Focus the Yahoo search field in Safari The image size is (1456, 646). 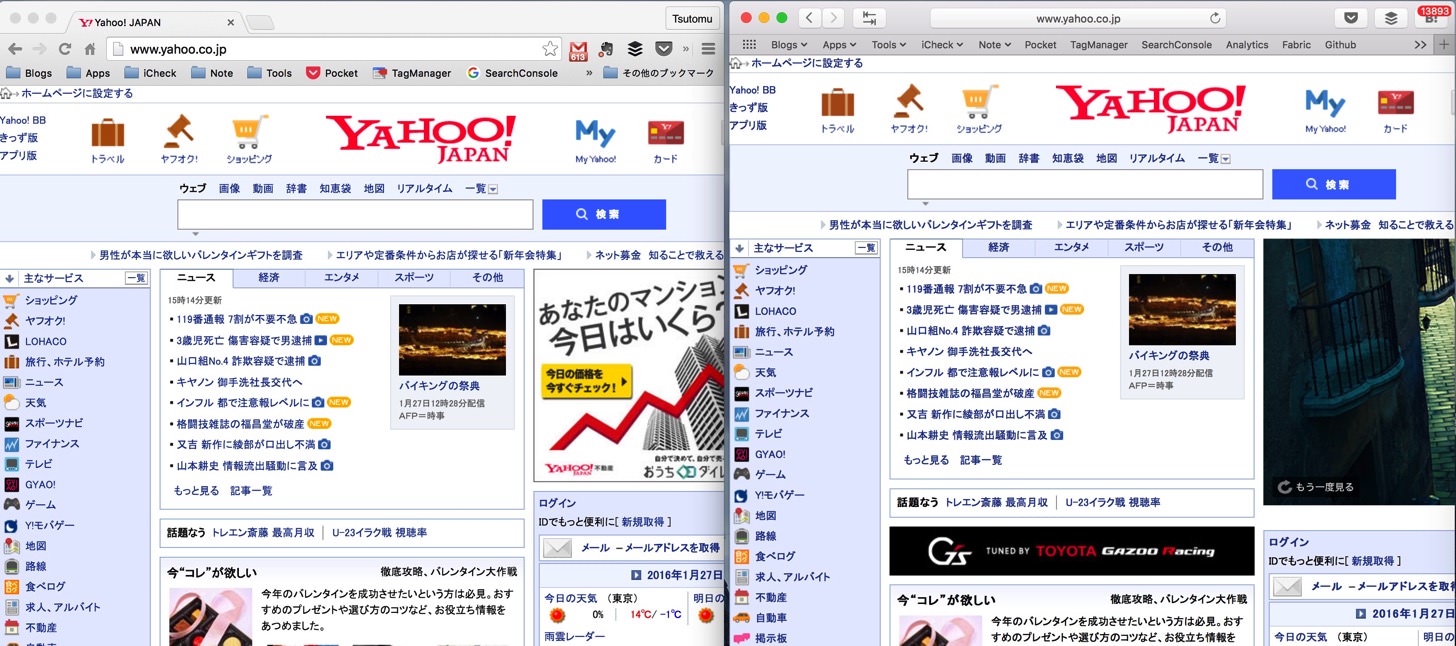1085,185
